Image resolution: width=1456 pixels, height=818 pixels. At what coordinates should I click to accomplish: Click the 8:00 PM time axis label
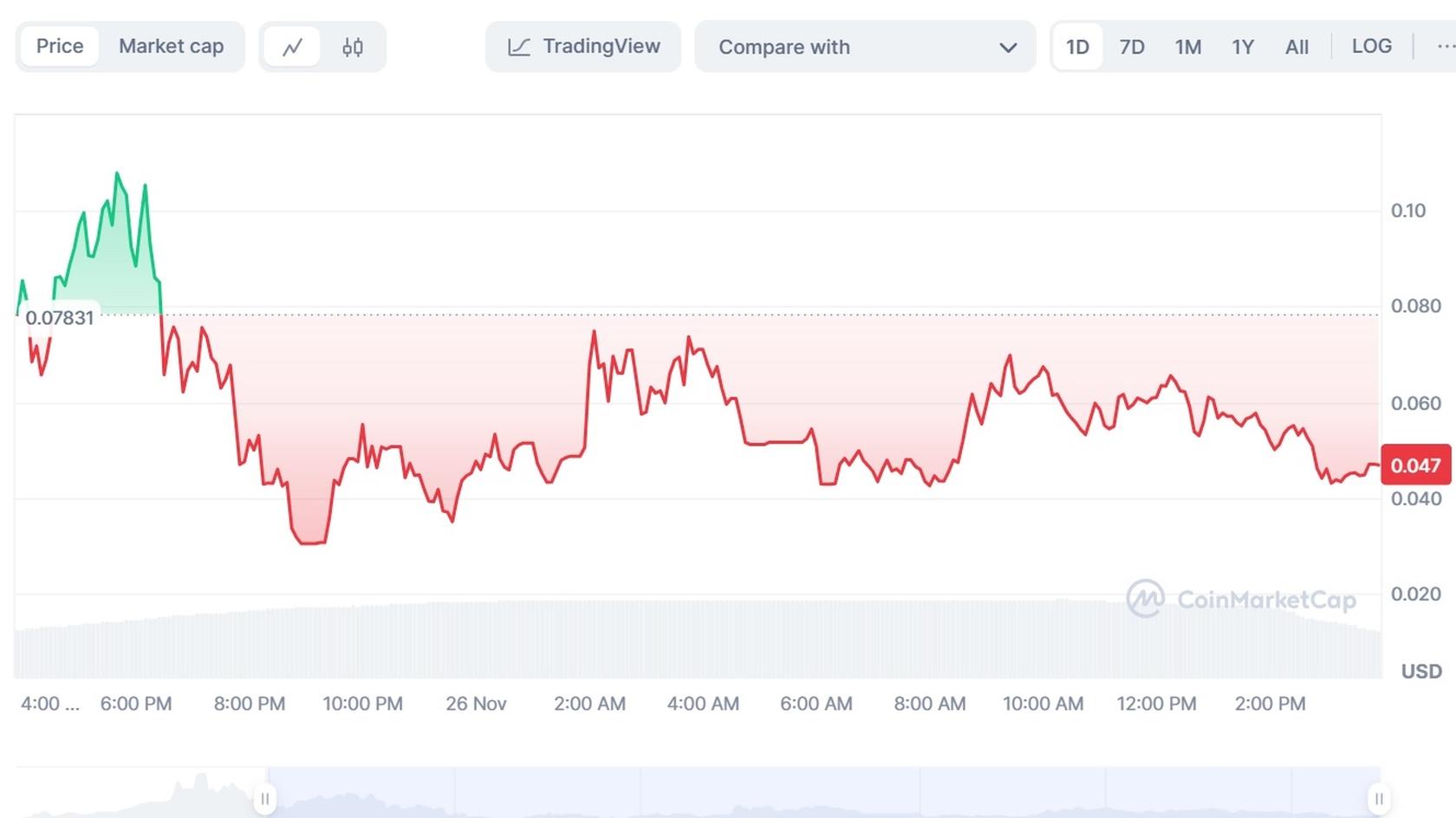tap(250, 704)
